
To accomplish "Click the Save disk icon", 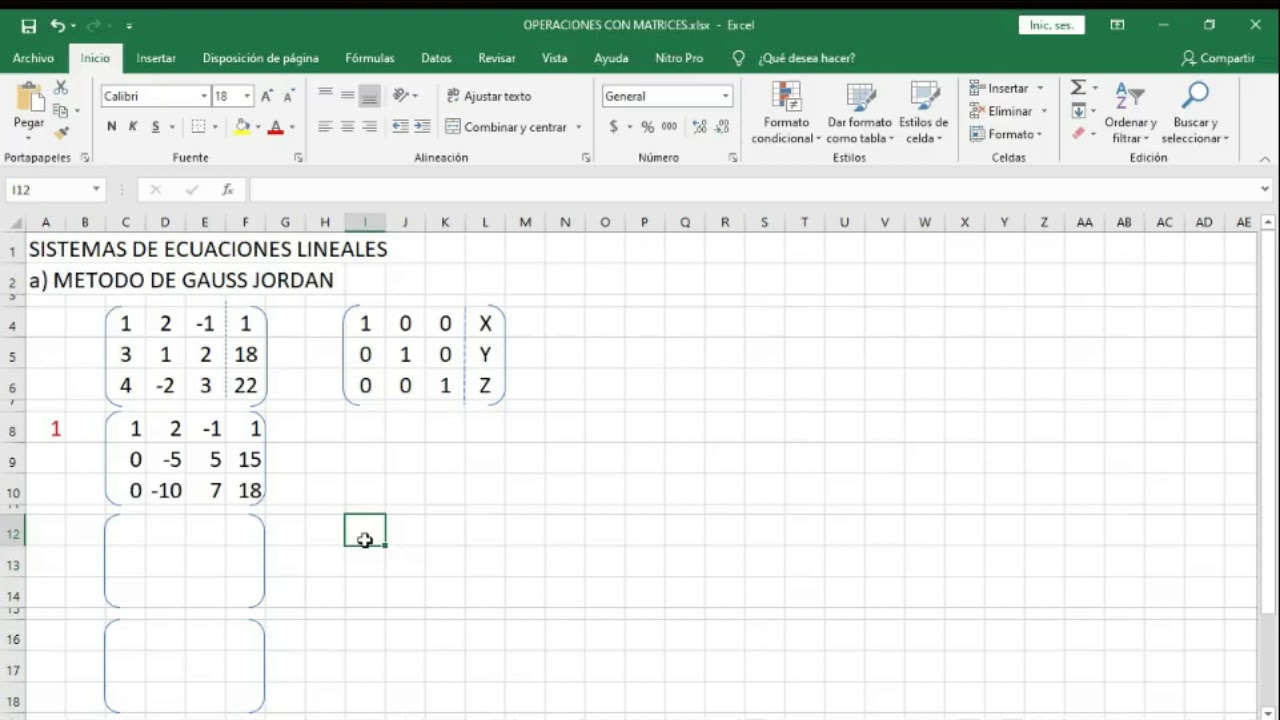I will click(29, 25).
